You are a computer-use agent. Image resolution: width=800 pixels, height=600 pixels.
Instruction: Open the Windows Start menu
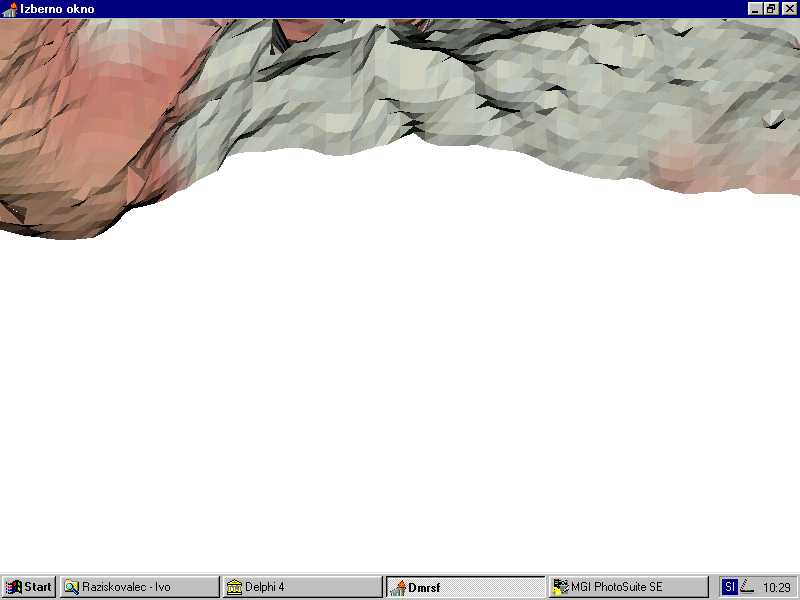point(29,587)
